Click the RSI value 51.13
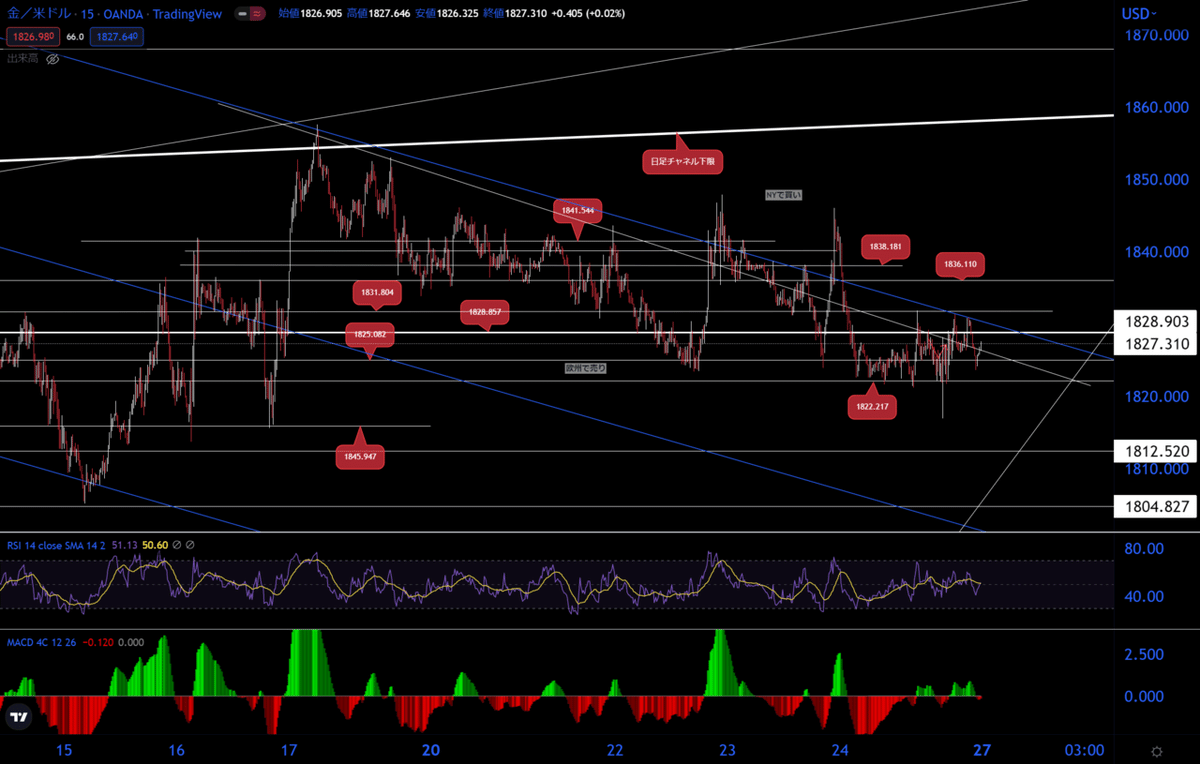 pos(124,545)
